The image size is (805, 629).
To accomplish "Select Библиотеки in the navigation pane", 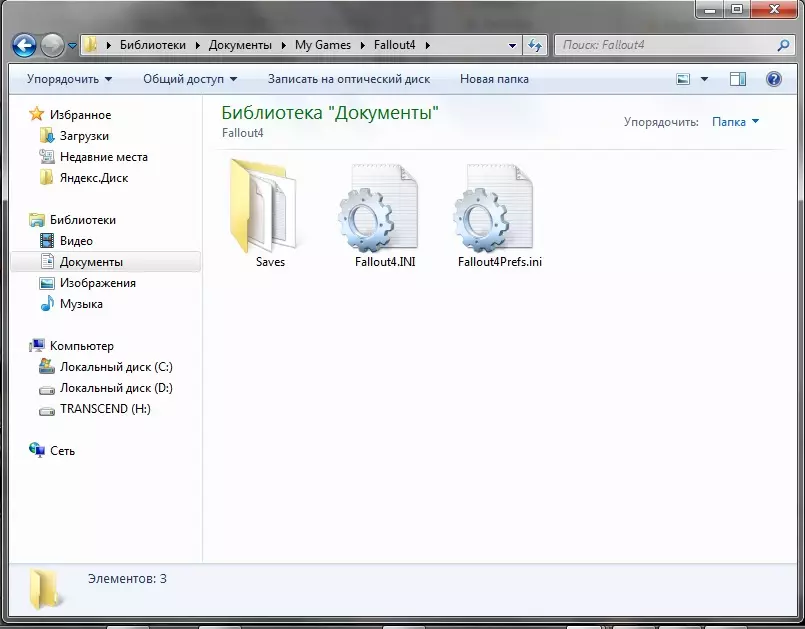I will click(x=83, y=220).
